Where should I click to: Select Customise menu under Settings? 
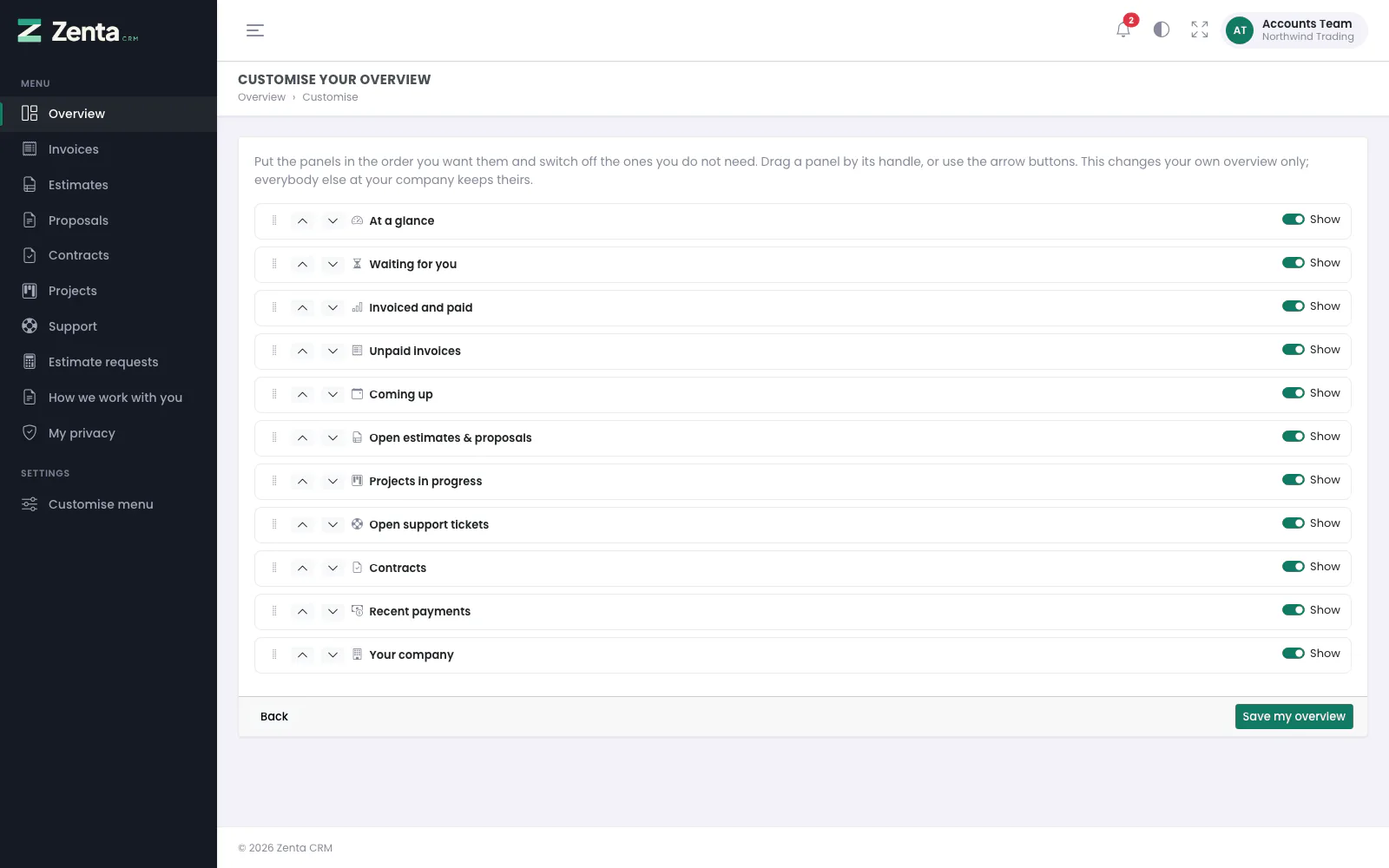109,504
